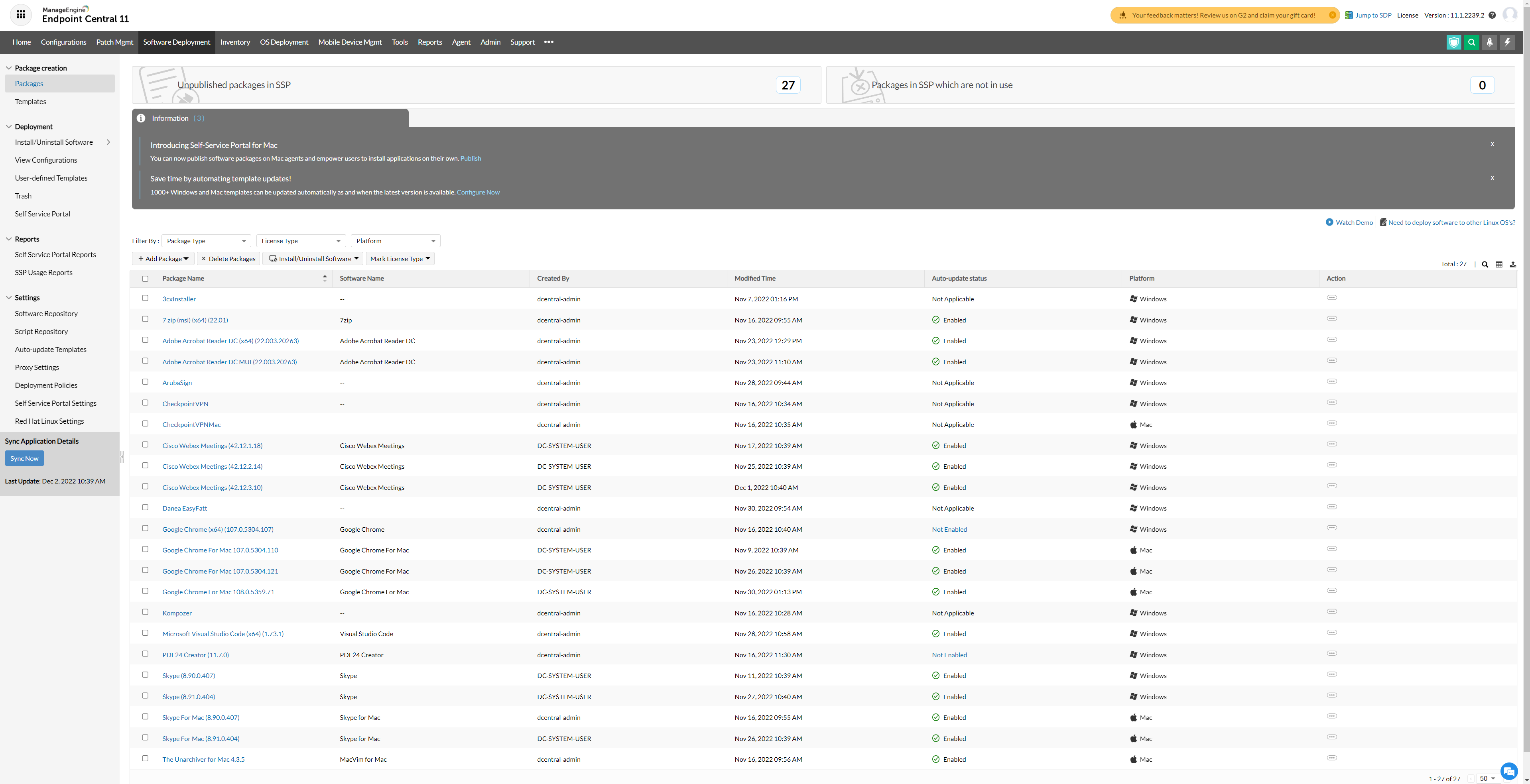Go to the Inventory menu tab
The height and width of the screenshot is (784, 1530).
click(x=234, y=42)
